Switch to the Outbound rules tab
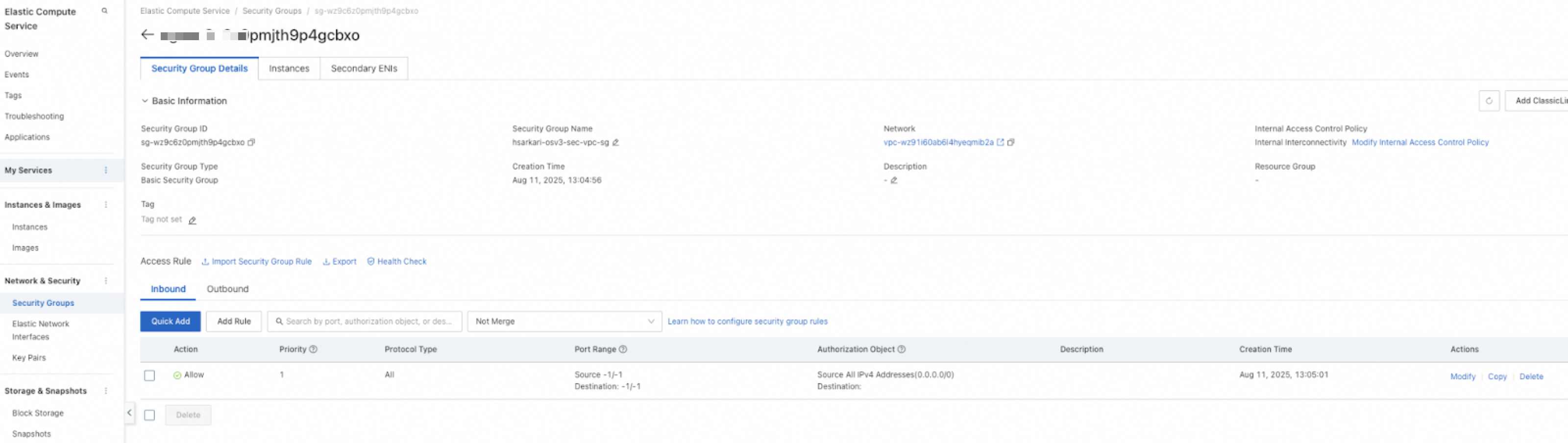The height and width of the screenshot is (443, 1568). (227, 289)
